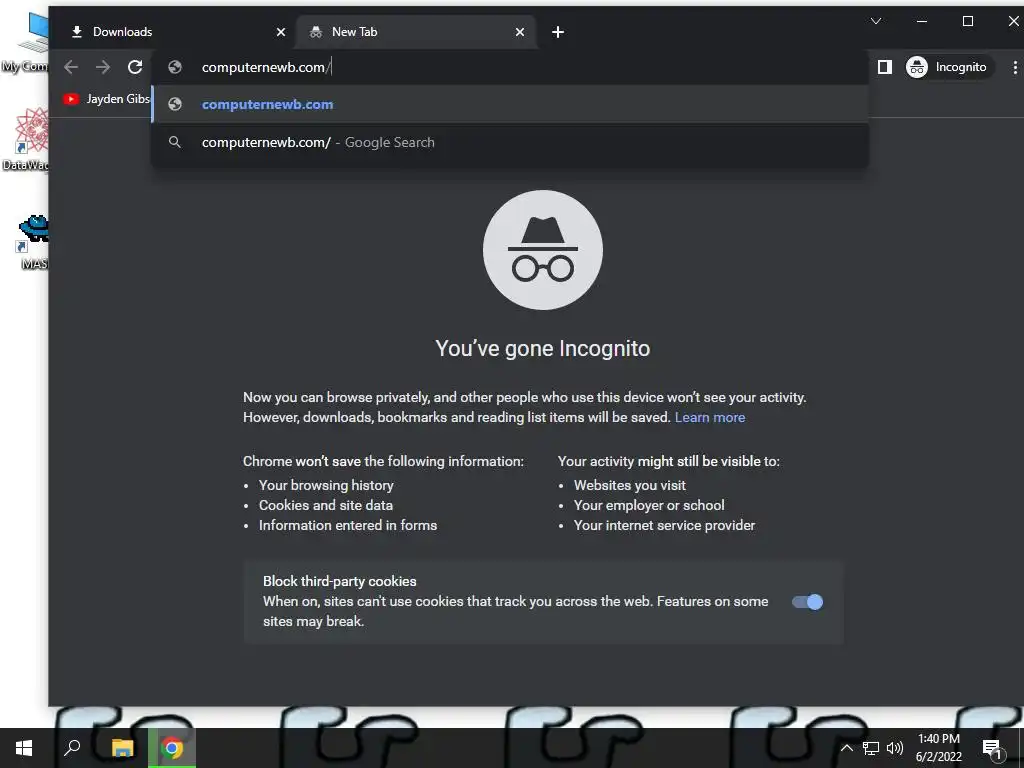Close the Downloads tab
Viewport: 1024px width, 768px height.
coord(281,32)
